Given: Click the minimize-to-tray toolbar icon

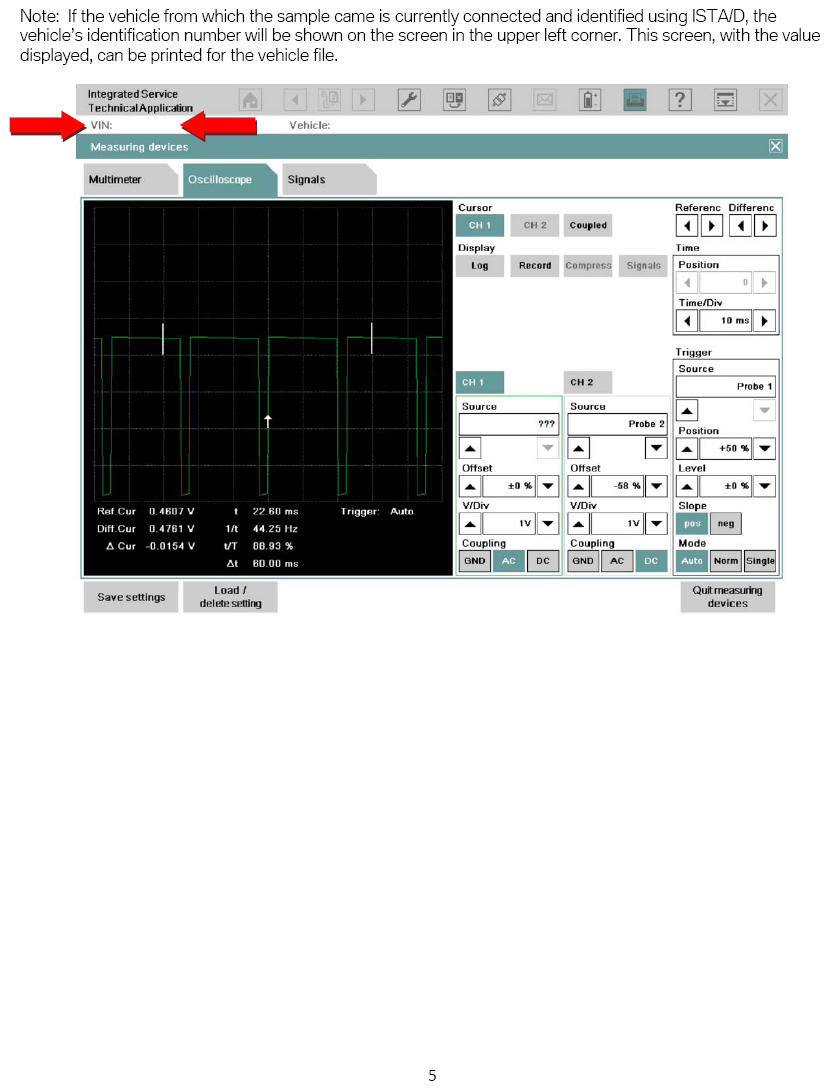Looking at the screenshot, I should (725, 100).
